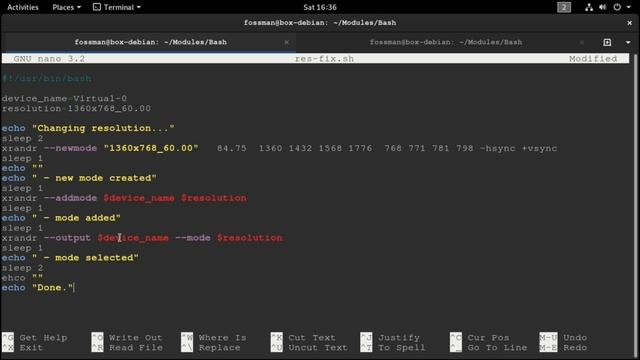640x360 pixels.
Task: Click the --addmode option
Action: pyautogui.click(x=70, y=198)
